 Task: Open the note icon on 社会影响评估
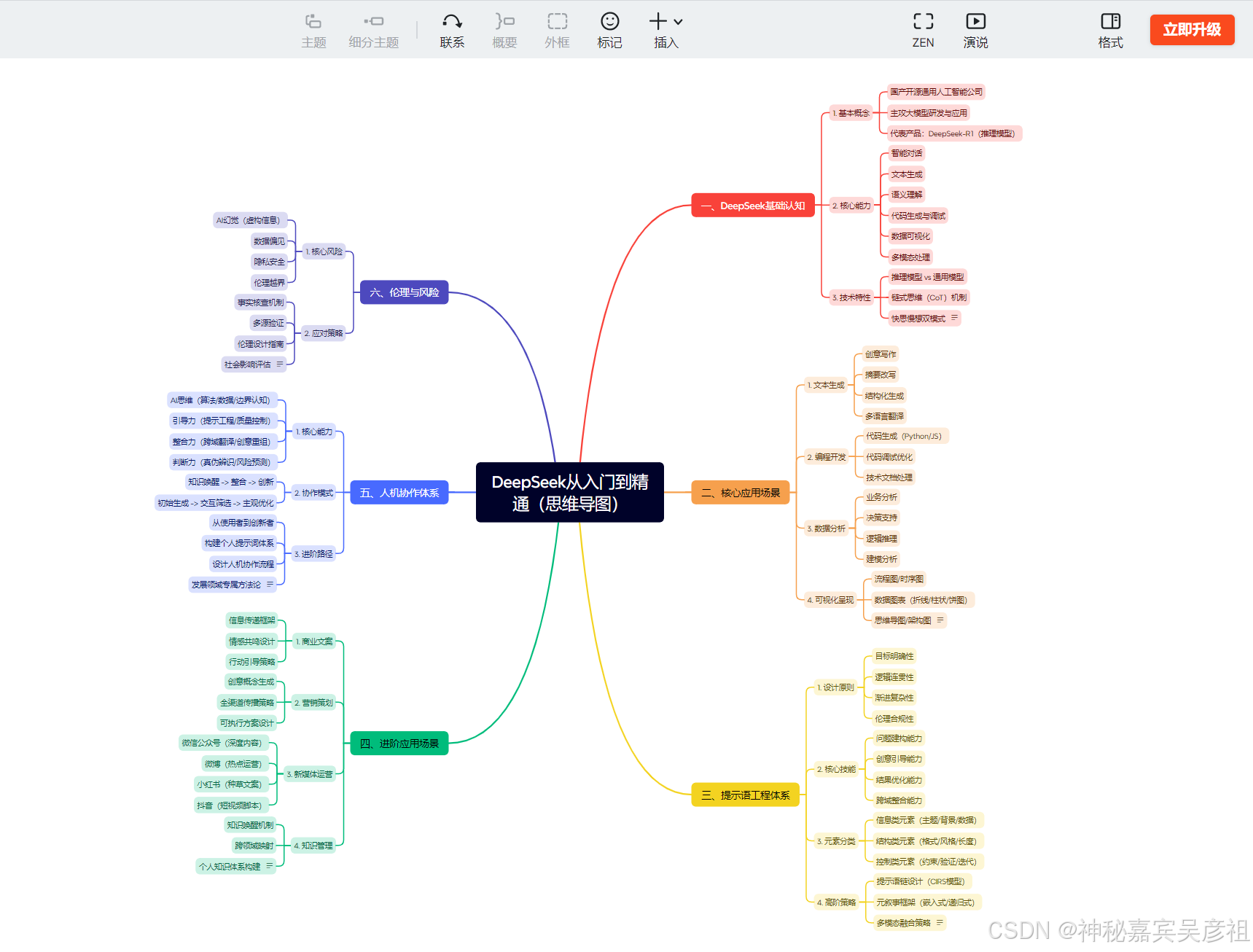(279, 364)
